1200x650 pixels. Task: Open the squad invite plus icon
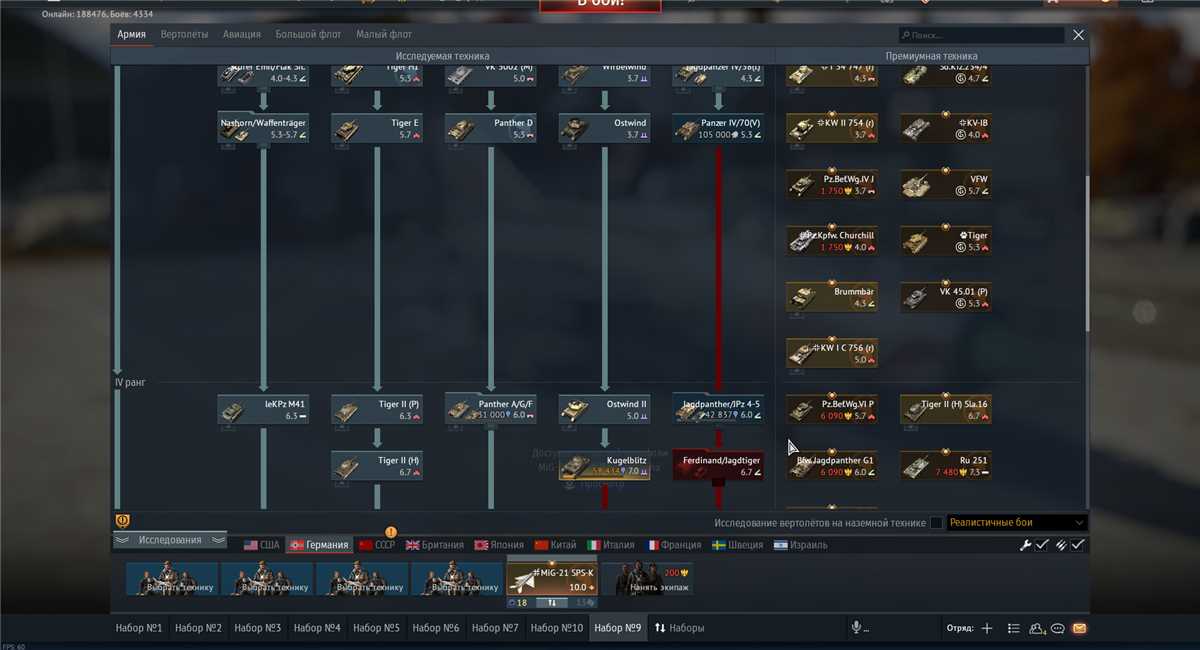point(987,628)
